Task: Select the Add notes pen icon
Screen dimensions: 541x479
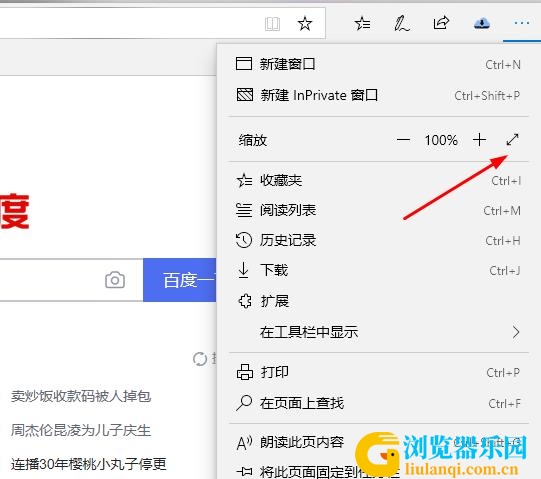Action: pyautogui.click(x=402, y=24)
